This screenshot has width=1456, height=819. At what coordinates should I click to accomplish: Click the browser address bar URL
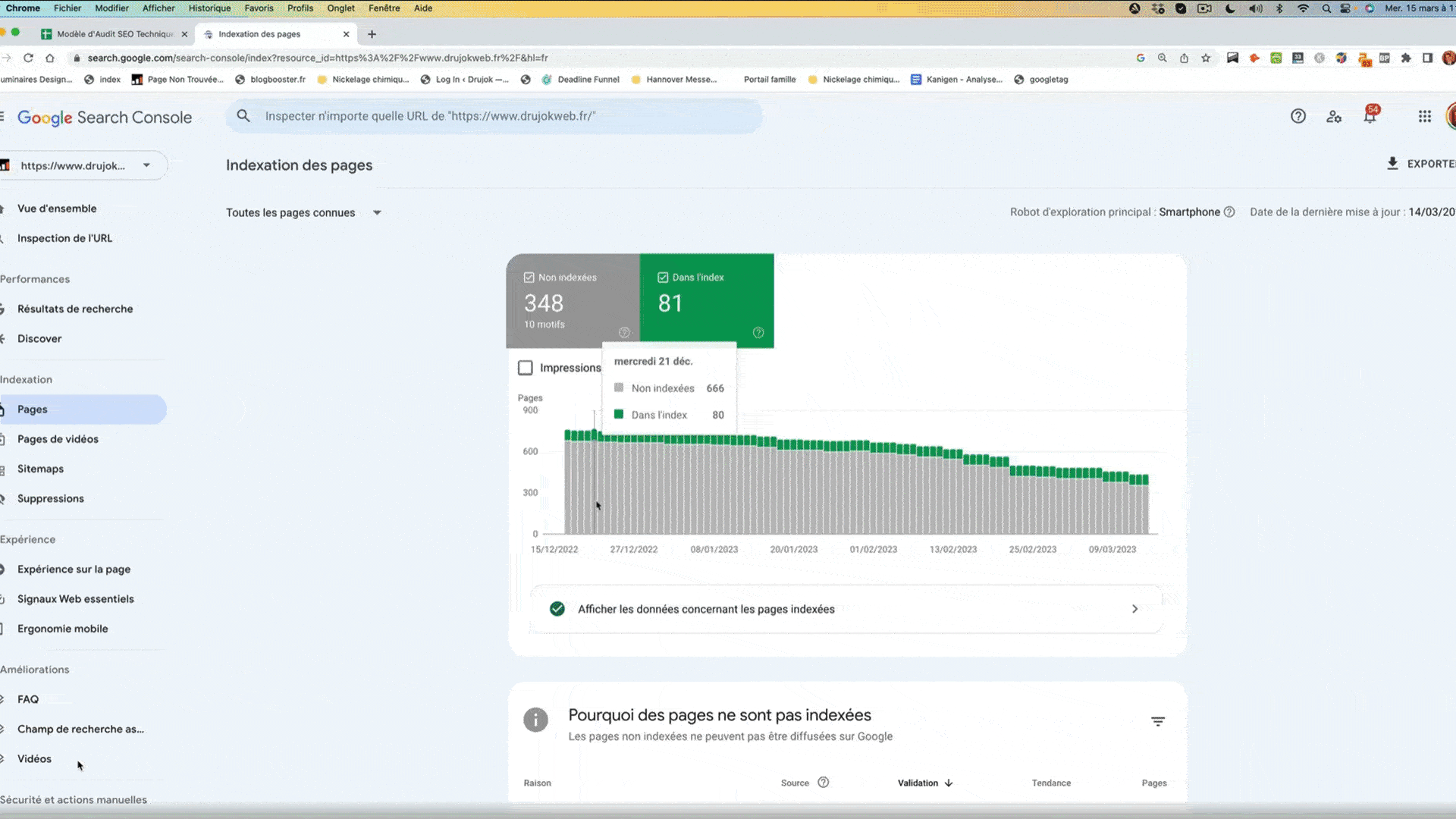318,58
